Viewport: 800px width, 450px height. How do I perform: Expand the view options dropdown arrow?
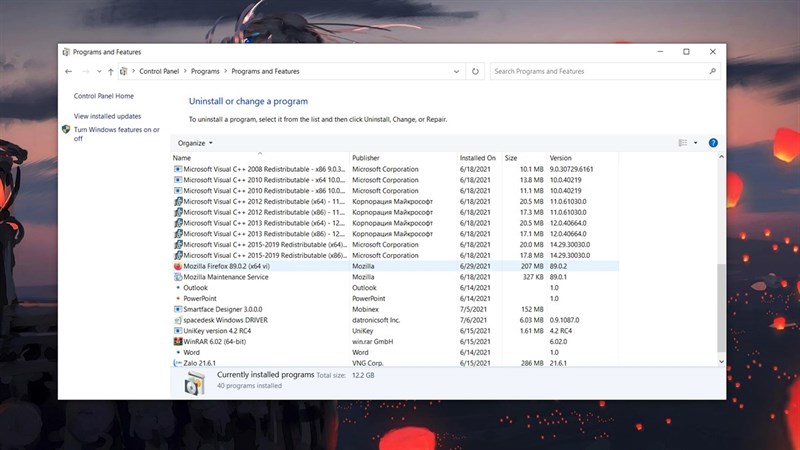click(x=695, y=143)
